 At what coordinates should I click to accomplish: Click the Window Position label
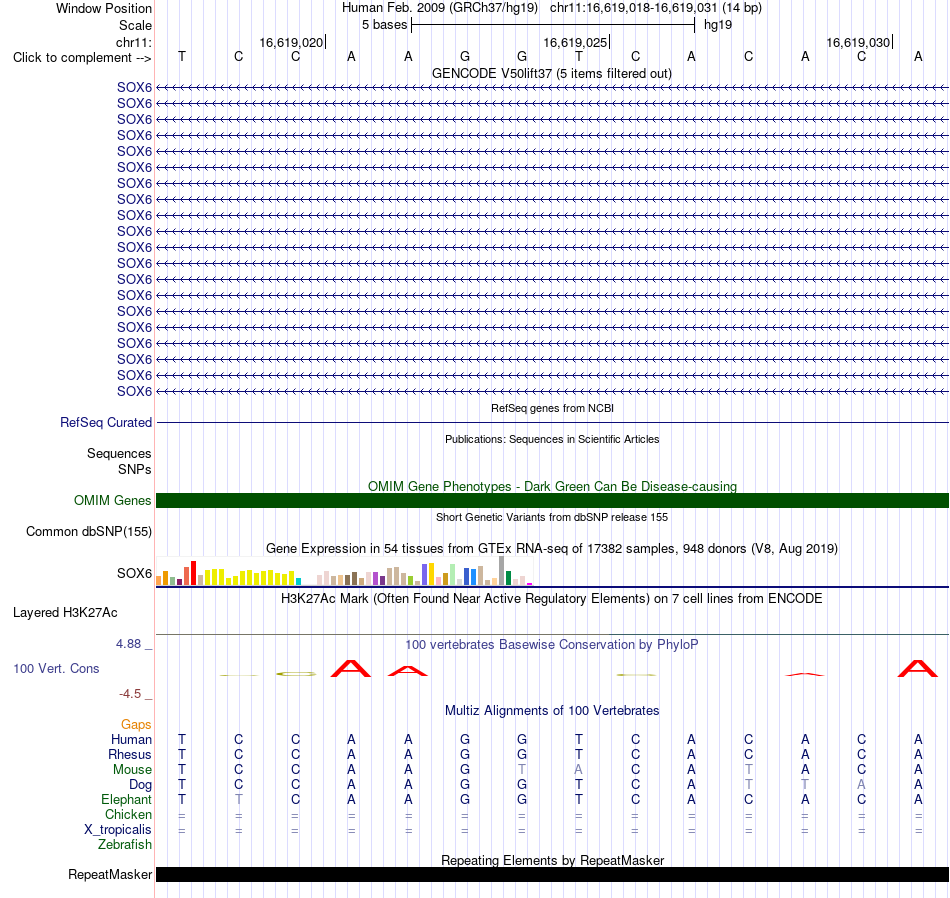coord(104,8)
